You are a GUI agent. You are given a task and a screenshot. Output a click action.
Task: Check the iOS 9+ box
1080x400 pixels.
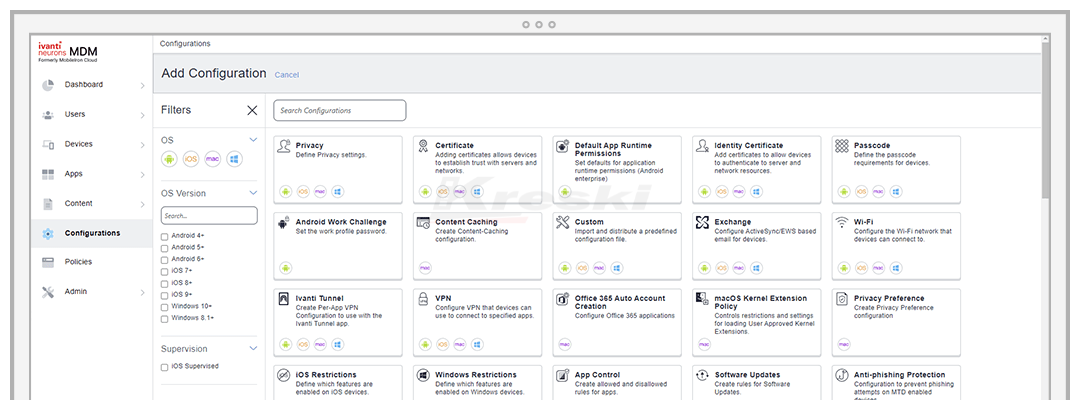point(165,295)
